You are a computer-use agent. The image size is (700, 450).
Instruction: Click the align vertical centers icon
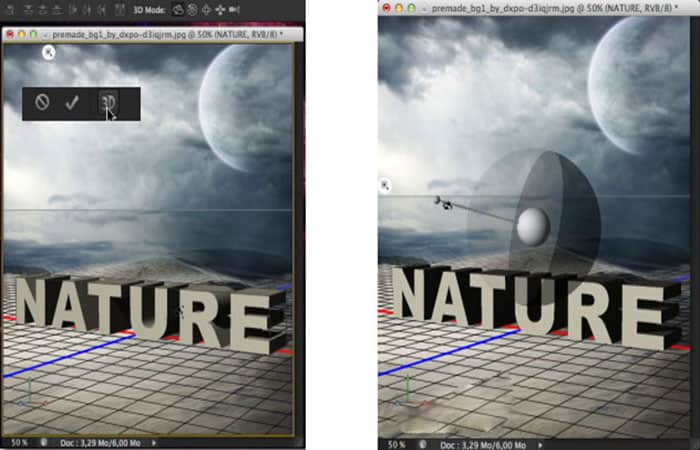pos(43,10)
